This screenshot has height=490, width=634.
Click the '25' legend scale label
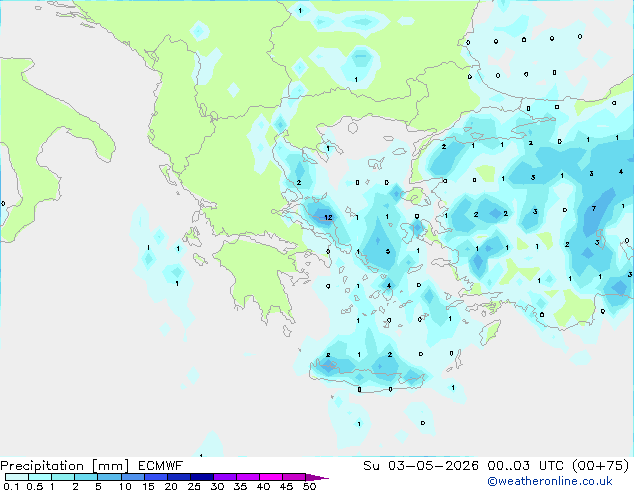194,486
